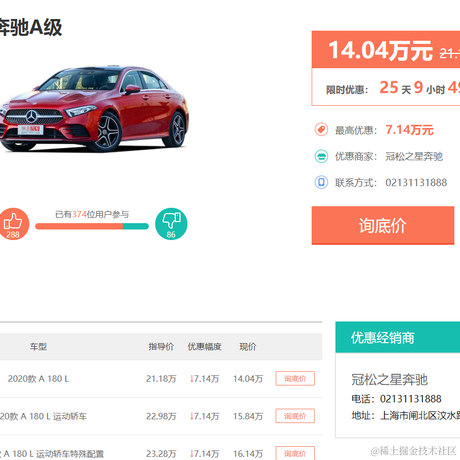460x460 pixels.
Task: Click 询底价 for 2020款 A 180 L row
Action: tap(295, 378)
